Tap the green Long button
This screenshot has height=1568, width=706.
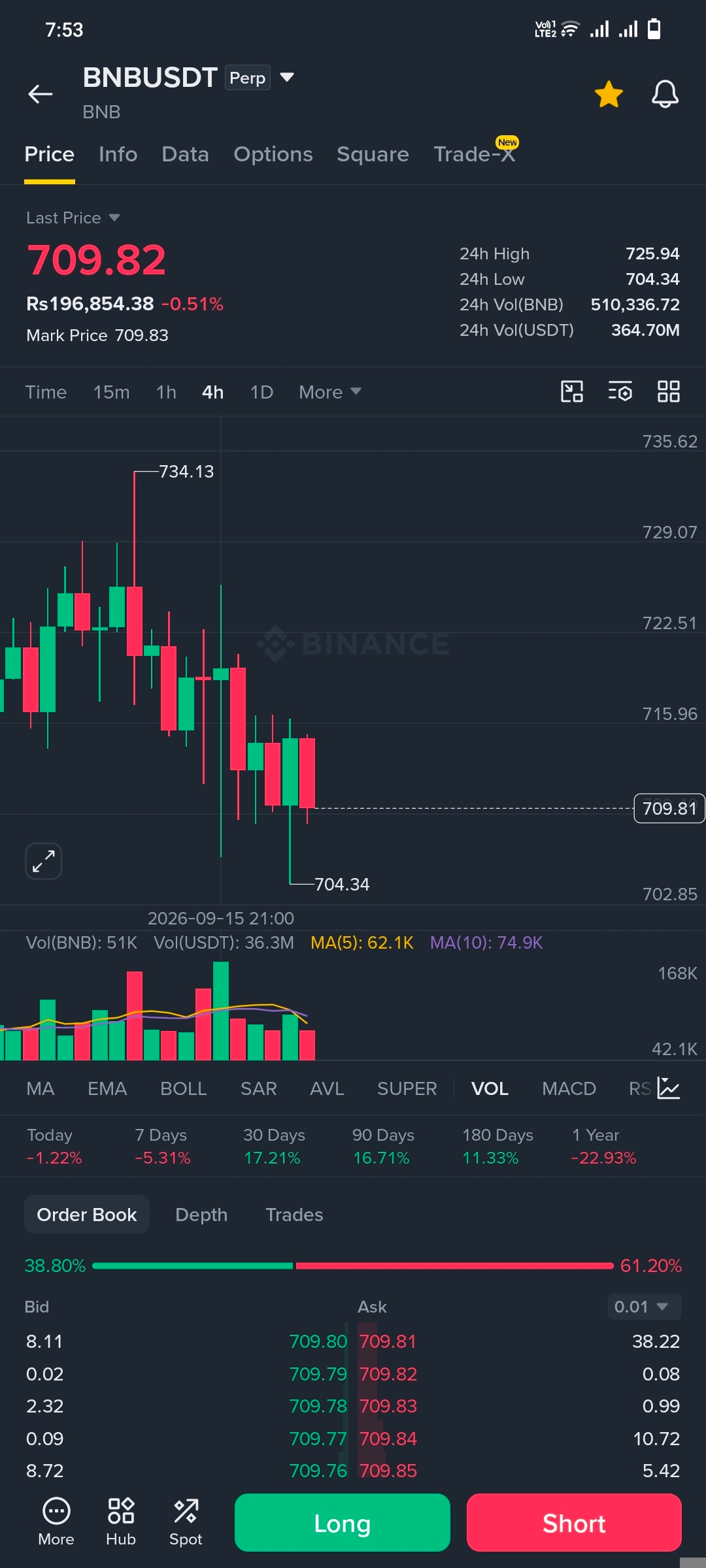tap(343, 1523)
